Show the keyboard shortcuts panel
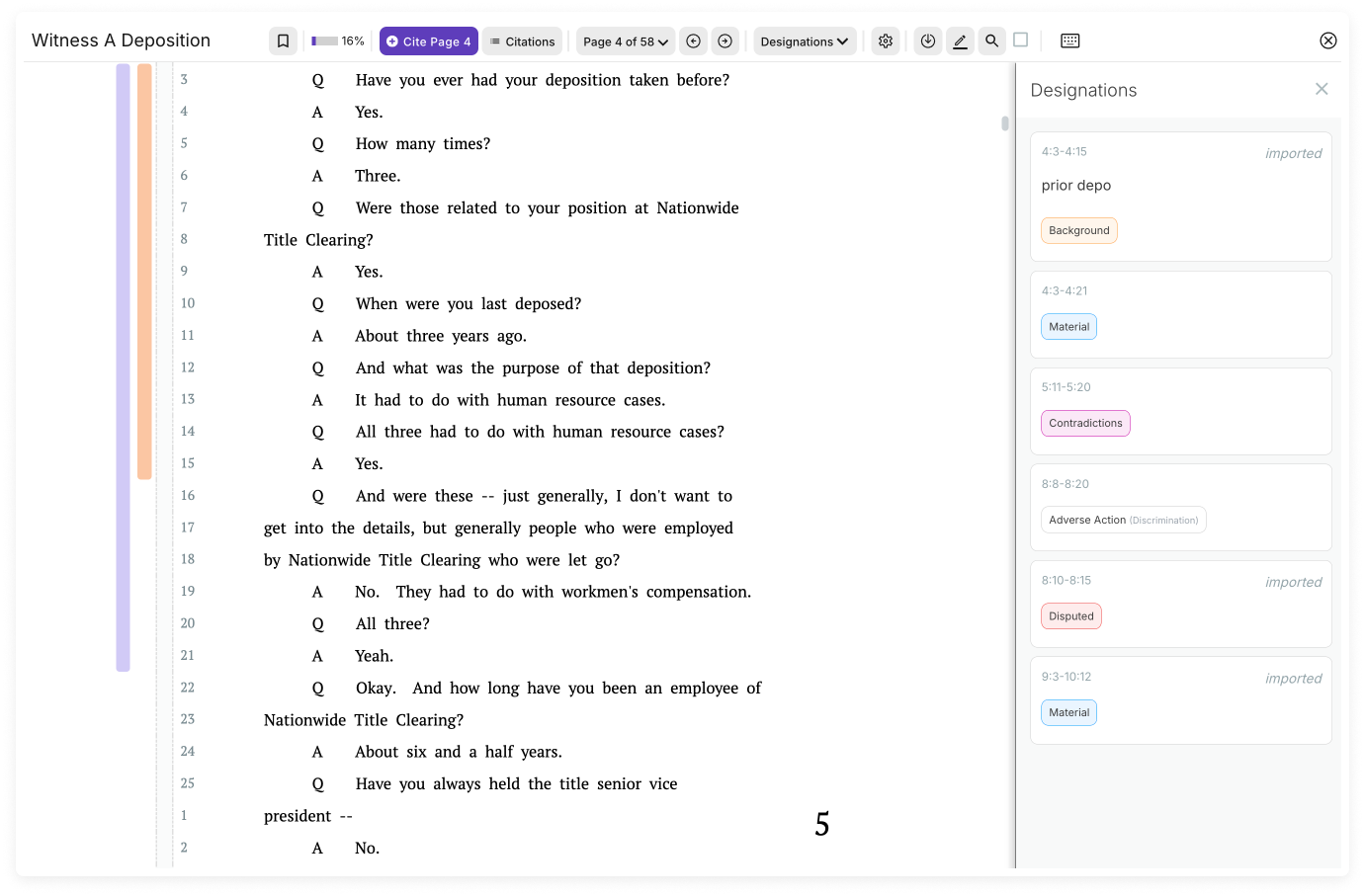The image size is (1365, 896). (1068, 41)
